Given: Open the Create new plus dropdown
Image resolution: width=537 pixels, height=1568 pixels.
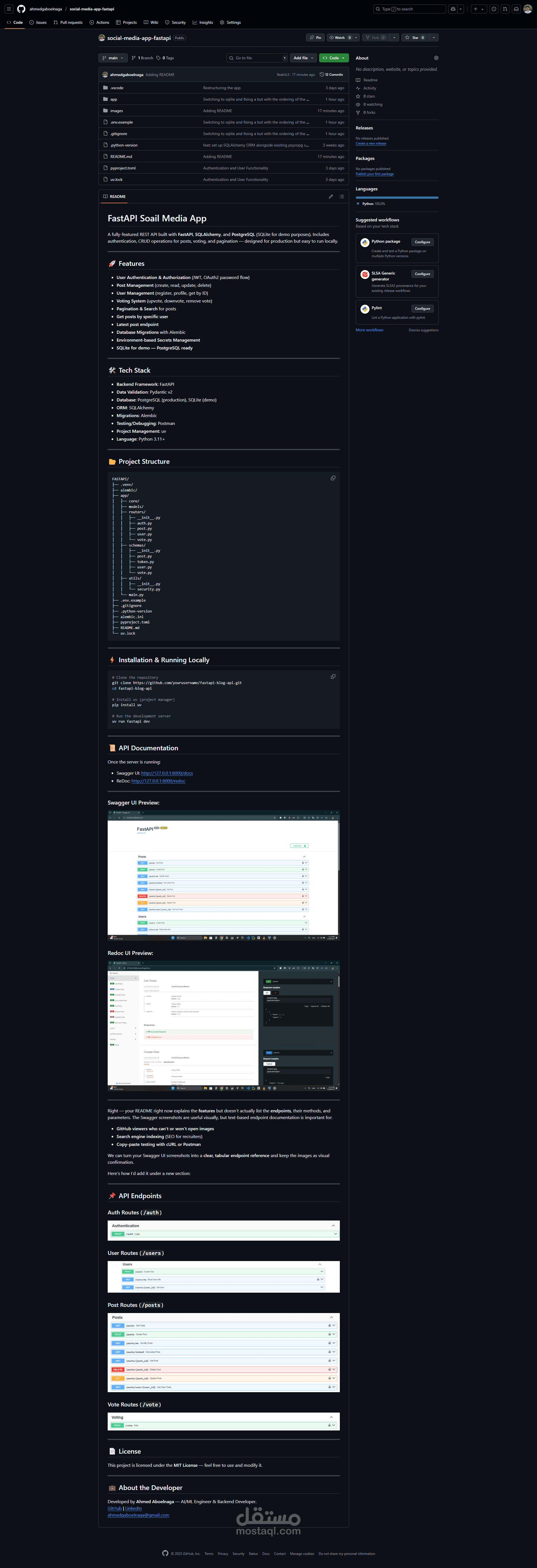Looking at the screenshot, I should (x=479, y=9).
